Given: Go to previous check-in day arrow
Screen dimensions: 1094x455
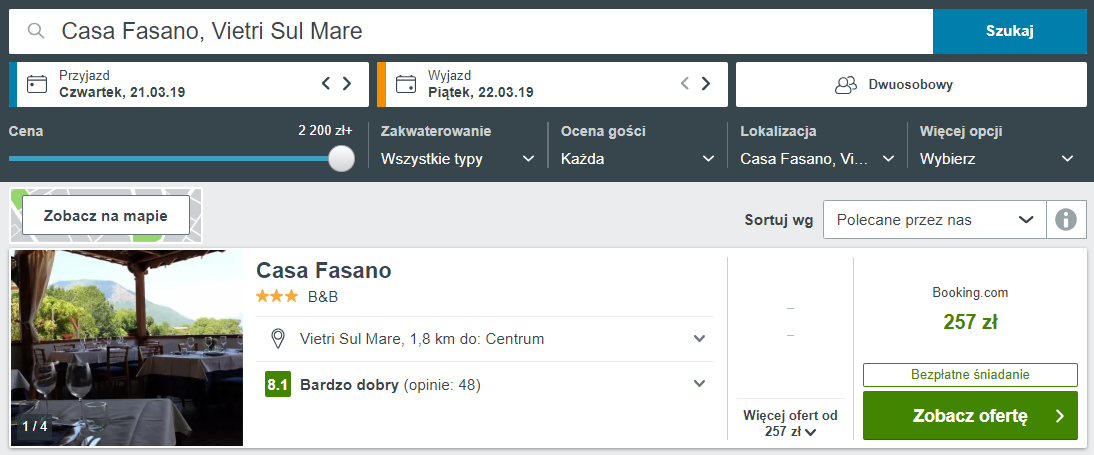Looking at the screenshot, I should click(x=326, y=84).
